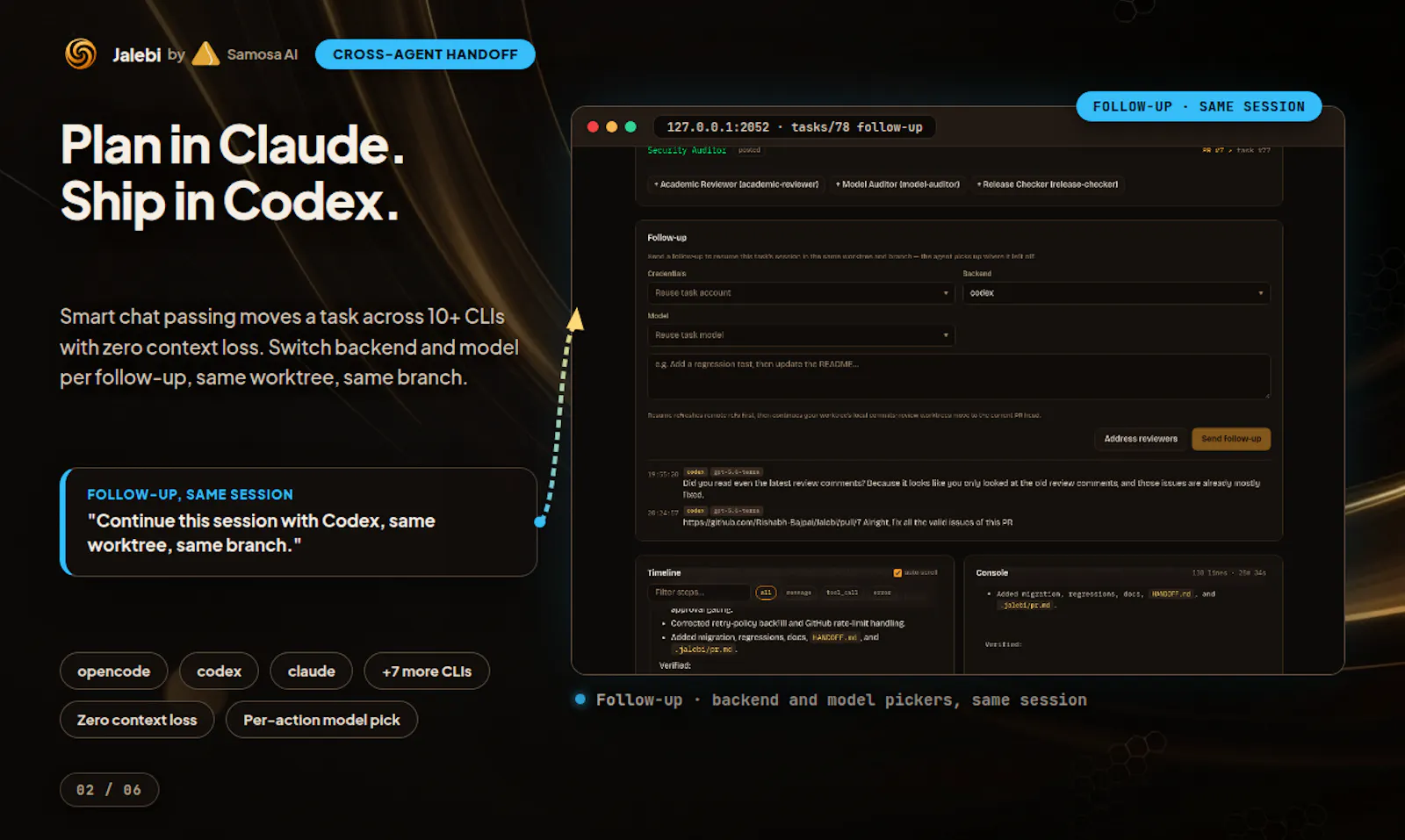Click the address bar showing 127.0.0.1:2052
The width and height of the screenshot is (1405, 840).
(794, 127)
